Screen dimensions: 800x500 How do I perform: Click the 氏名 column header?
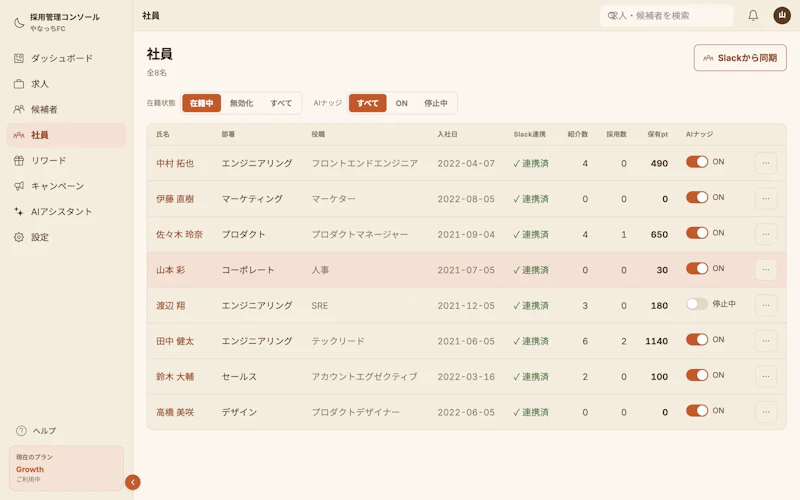[x=163, y=134]
